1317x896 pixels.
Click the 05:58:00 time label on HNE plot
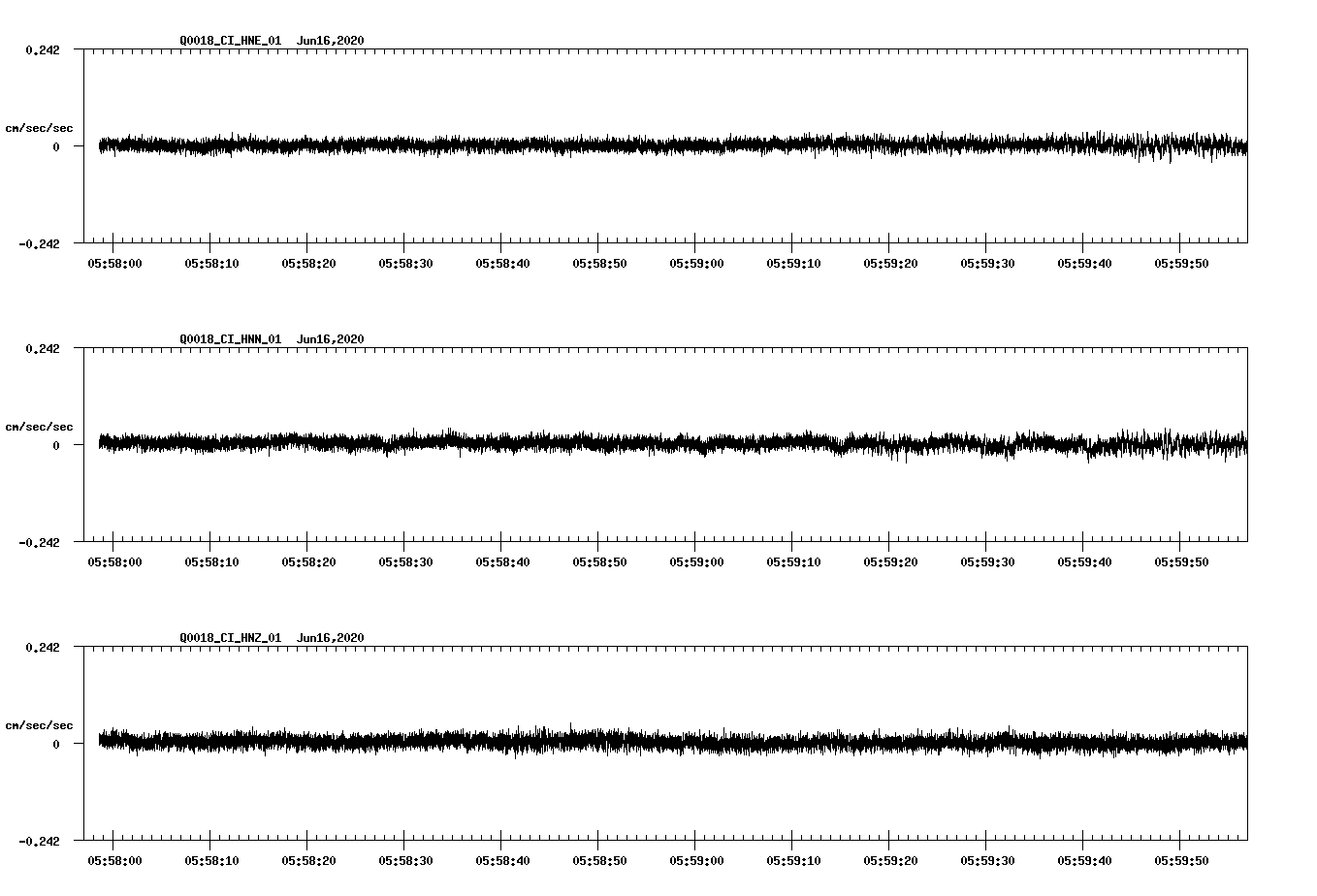[x=114, y=264]
